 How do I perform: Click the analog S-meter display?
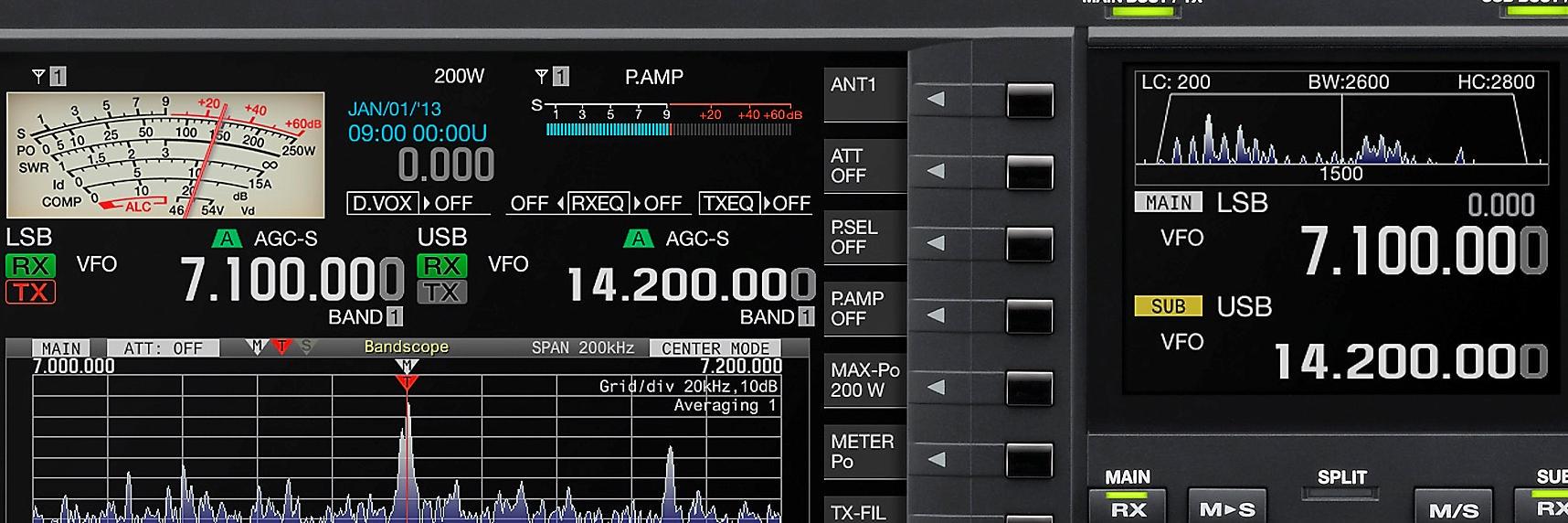[x=165, y=155]
